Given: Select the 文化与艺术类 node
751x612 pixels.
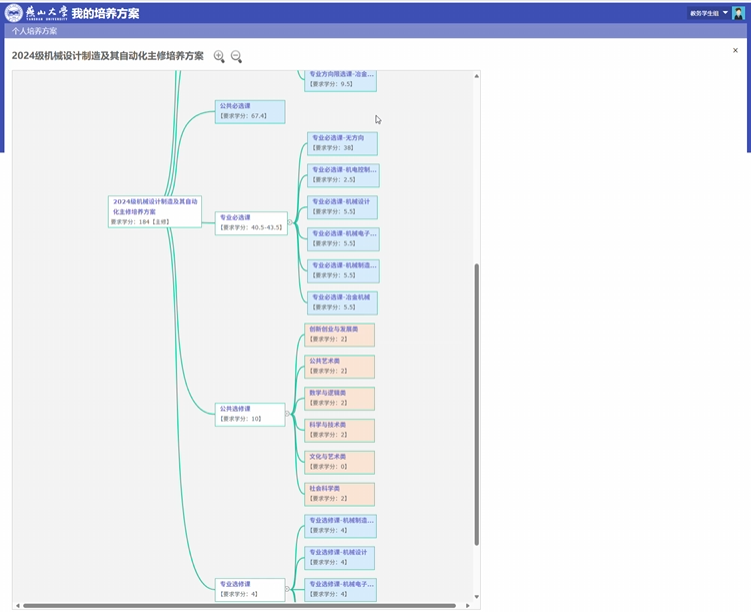Looking at the screenshot, I should (x=340, y=463).
